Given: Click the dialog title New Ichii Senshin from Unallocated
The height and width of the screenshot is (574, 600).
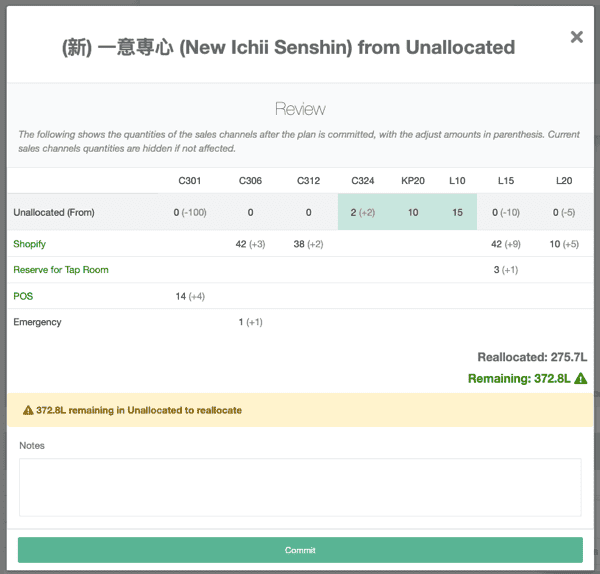Looking at the screenshot, I should 289,47.
